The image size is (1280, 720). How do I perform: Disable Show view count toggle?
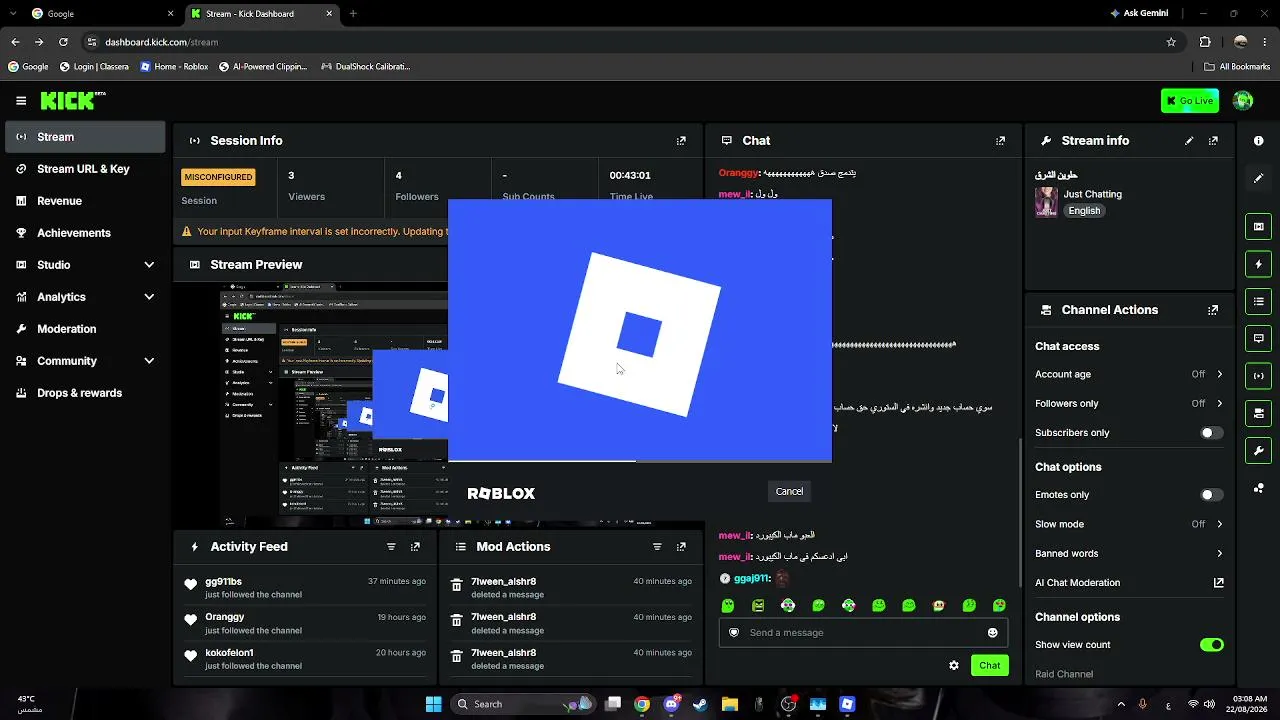pyautogui.click(x=1211, y=645)
